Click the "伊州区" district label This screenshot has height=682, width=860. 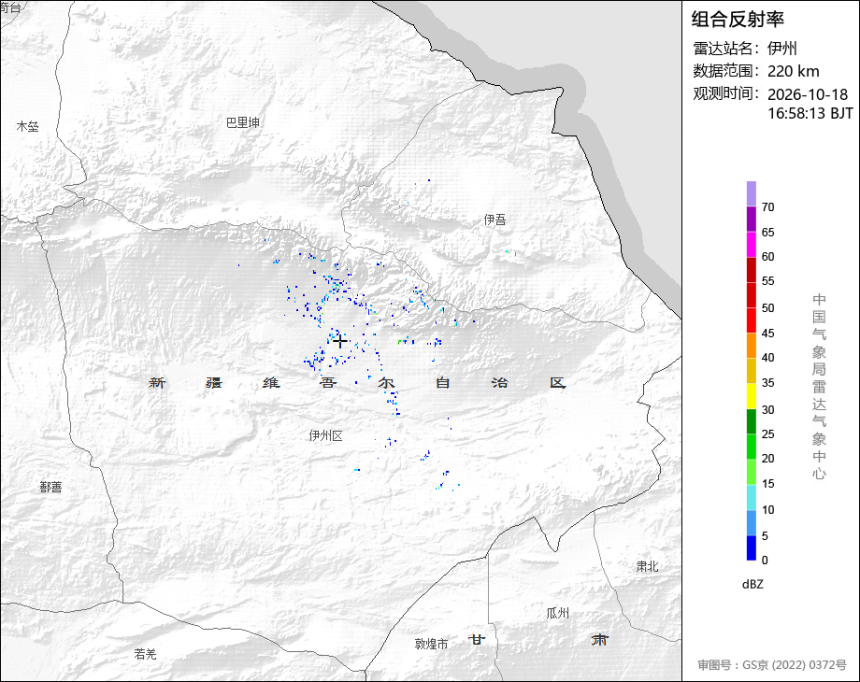pyautogui.click(x=326, y=436)
